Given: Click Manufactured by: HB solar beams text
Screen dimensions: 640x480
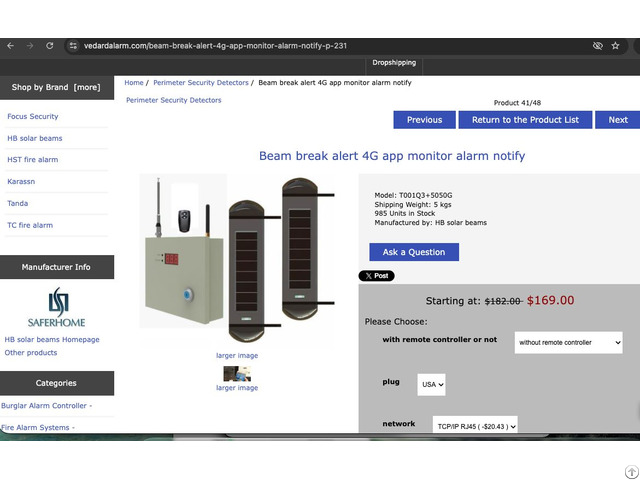Looking at the screenshot, I should (x=431, y=223).
